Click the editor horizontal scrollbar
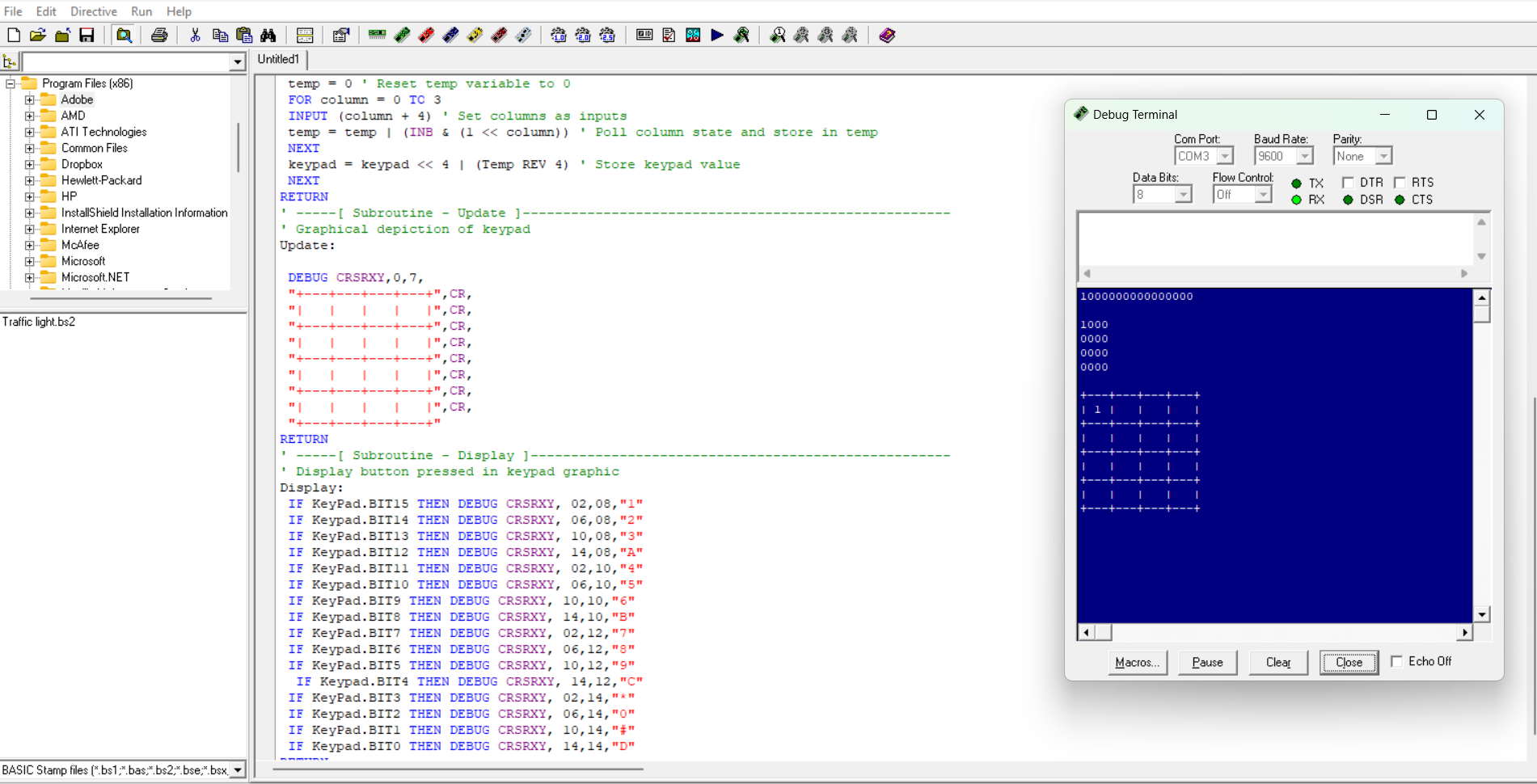This screenshot has height=784, width=1537. (458, 769)
